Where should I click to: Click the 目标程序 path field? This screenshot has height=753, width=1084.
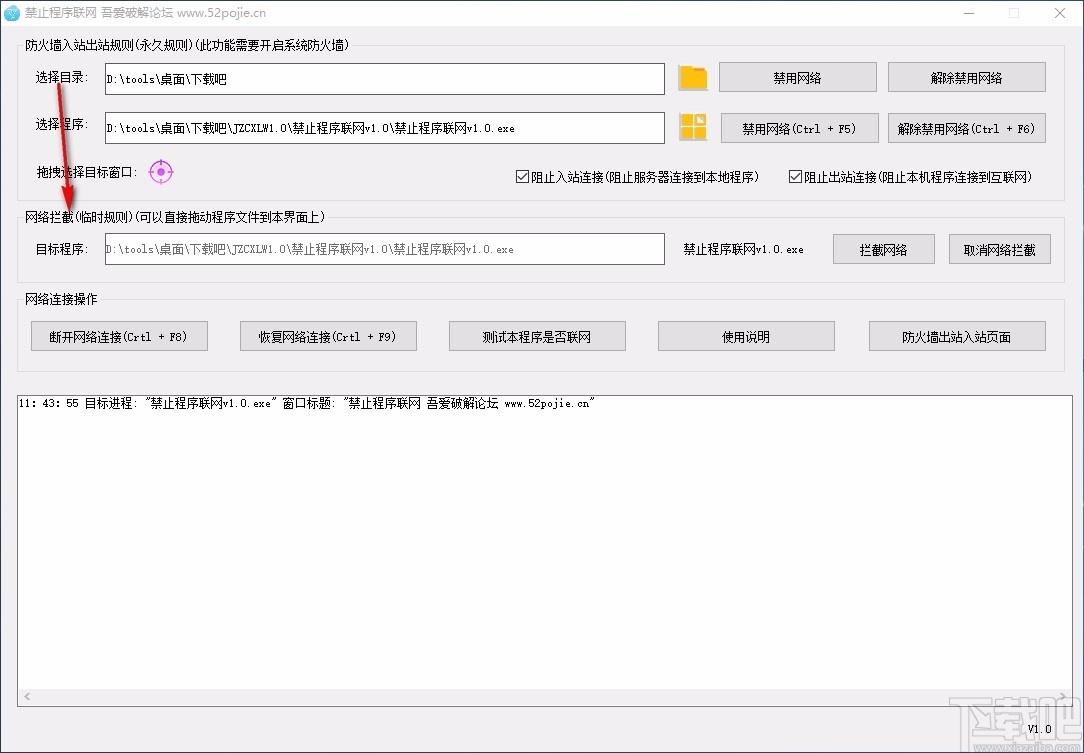[x=384, y=249]
